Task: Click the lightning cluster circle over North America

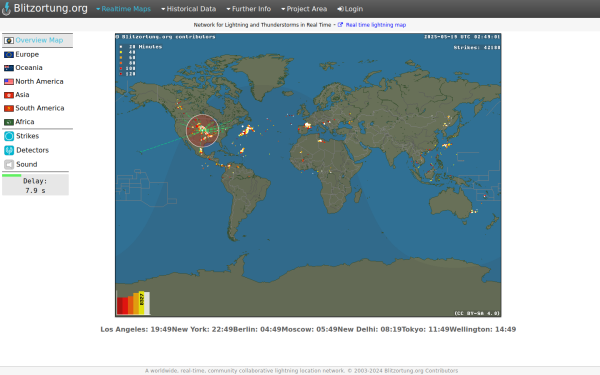Action: (202, 131)
